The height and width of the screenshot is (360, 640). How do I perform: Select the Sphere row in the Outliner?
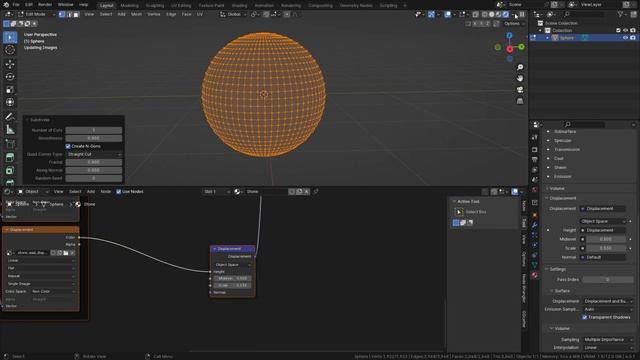(584, 38)
